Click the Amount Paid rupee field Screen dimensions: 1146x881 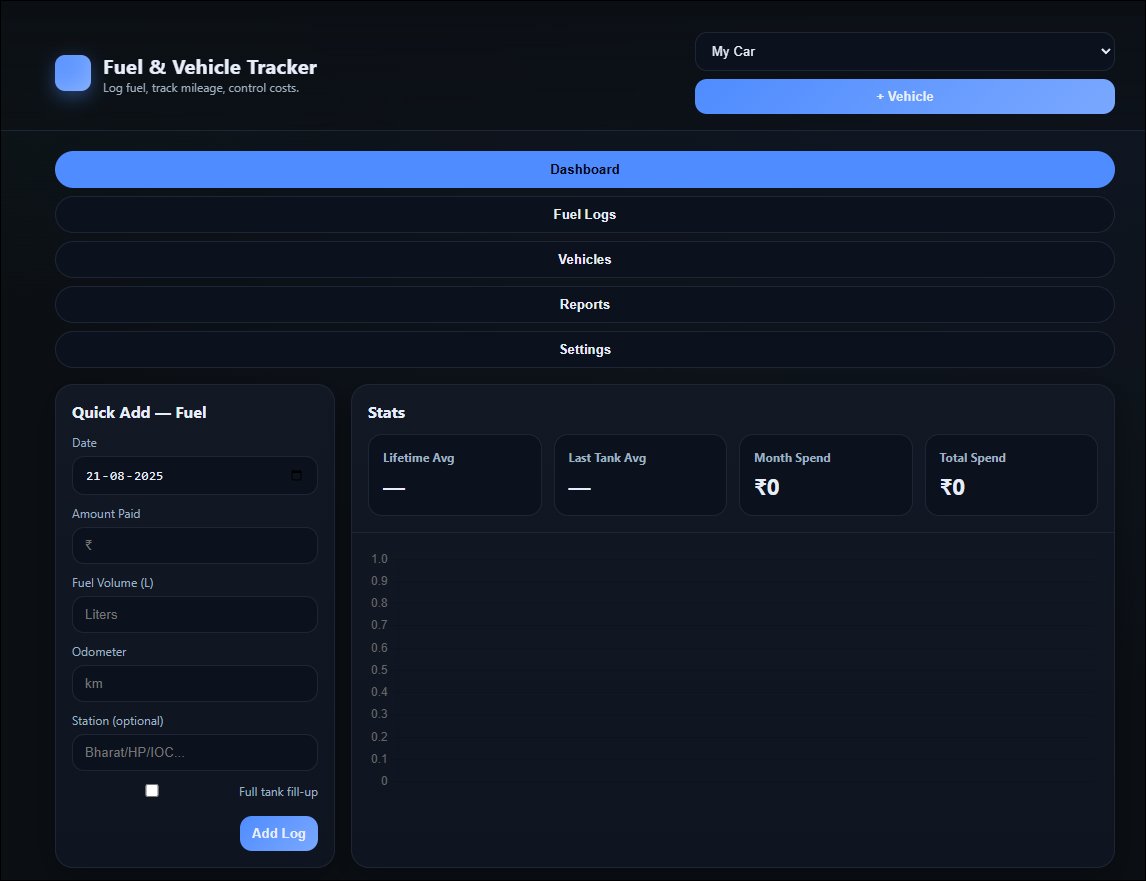(x=194, y=545)
